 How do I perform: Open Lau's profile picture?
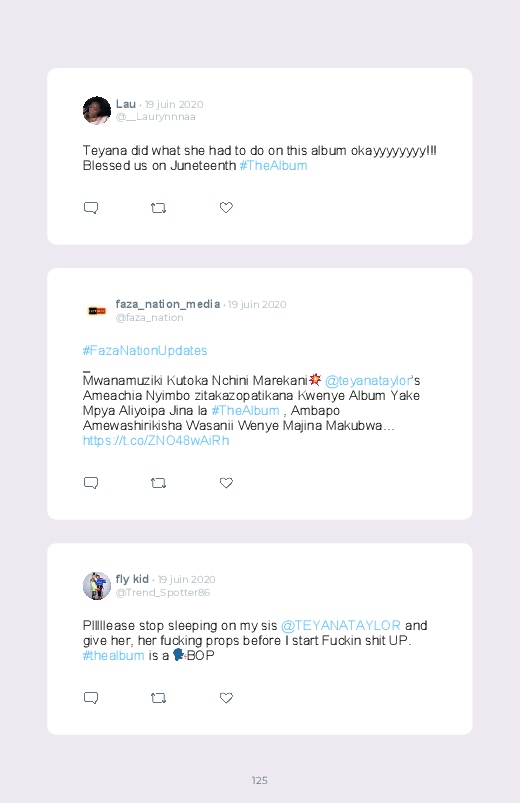97,110
